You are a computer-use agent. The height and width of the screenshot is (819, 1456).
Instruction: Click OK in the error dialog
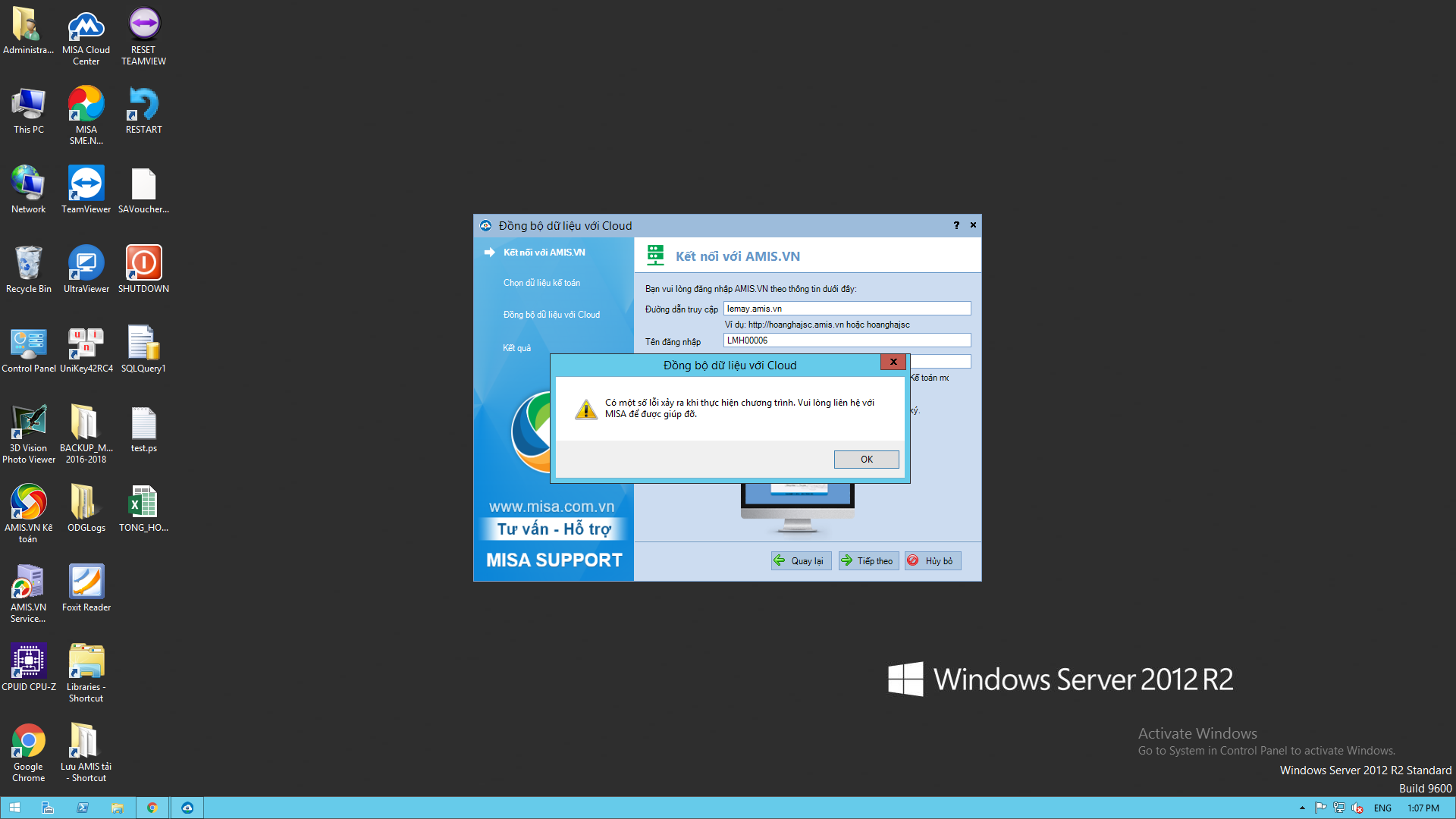coord(866,460)
